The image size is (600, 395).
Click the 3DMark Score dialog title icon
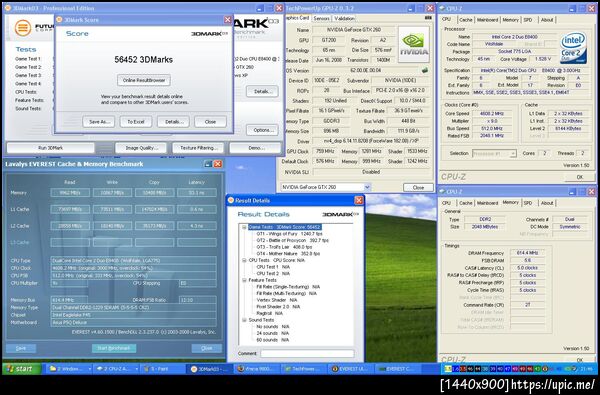point(59,20)
